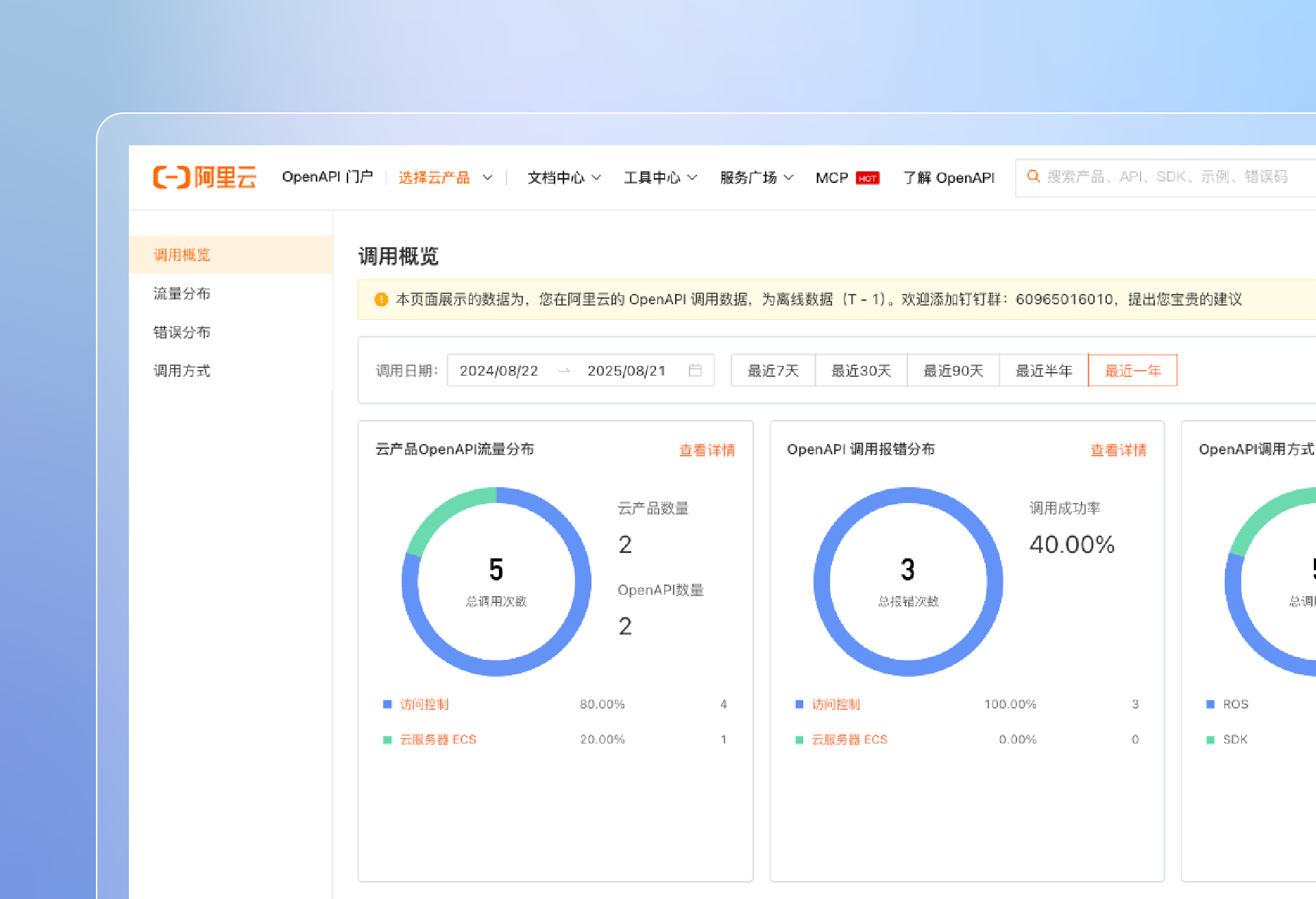Viewport: 1316px width, 899px height.
Task: Expand the 工具中心 menu
Action: click(661, 177)
